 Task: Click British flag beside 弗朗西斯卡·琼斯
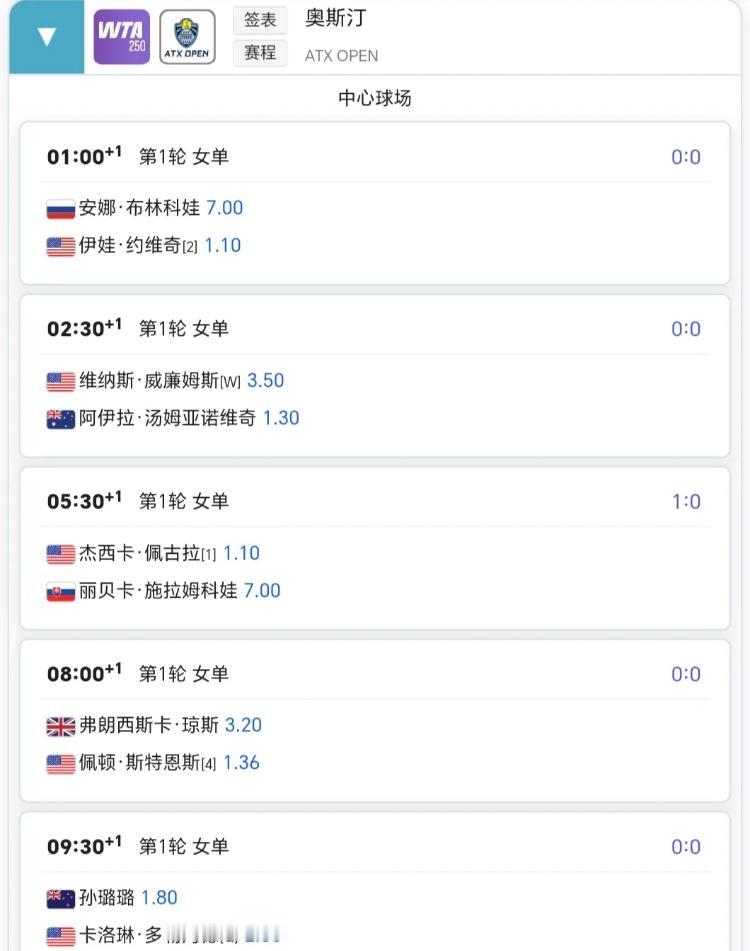click(x=61, y=726)
